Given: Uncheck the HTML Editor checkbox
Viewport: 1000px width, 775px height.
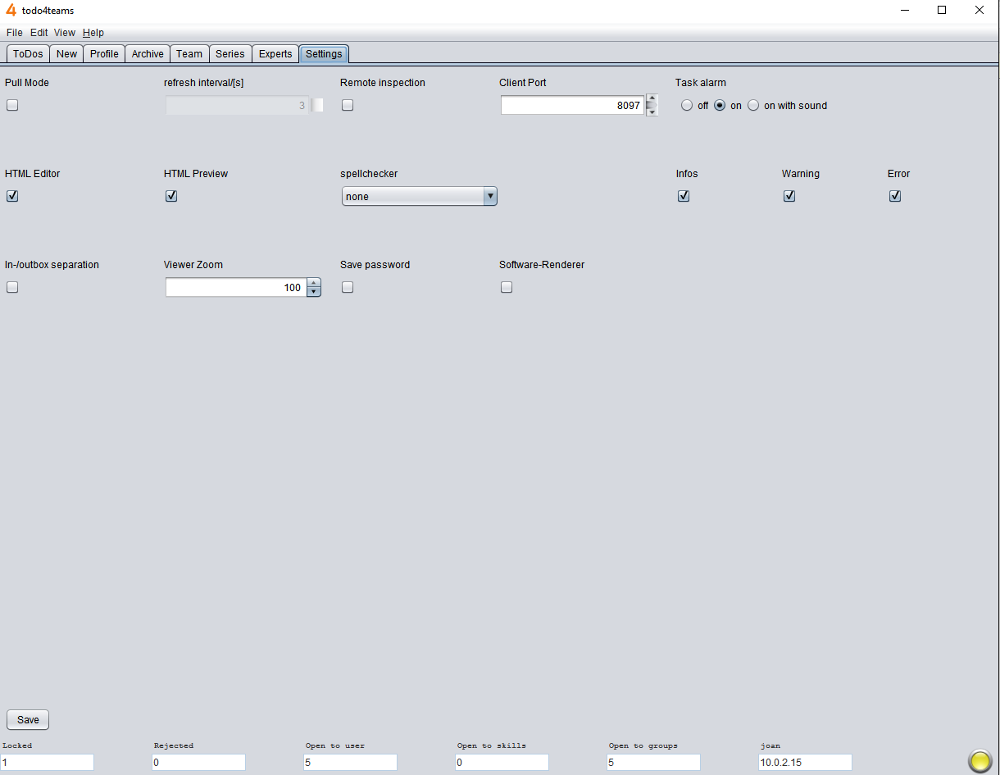Looking at the screenshot, I should tap(12, 196).
